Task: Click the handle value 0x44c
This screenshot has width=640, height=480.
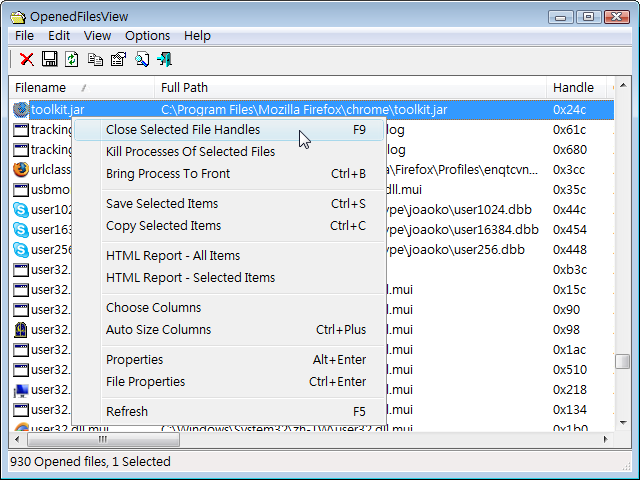Action: point(569,209)
